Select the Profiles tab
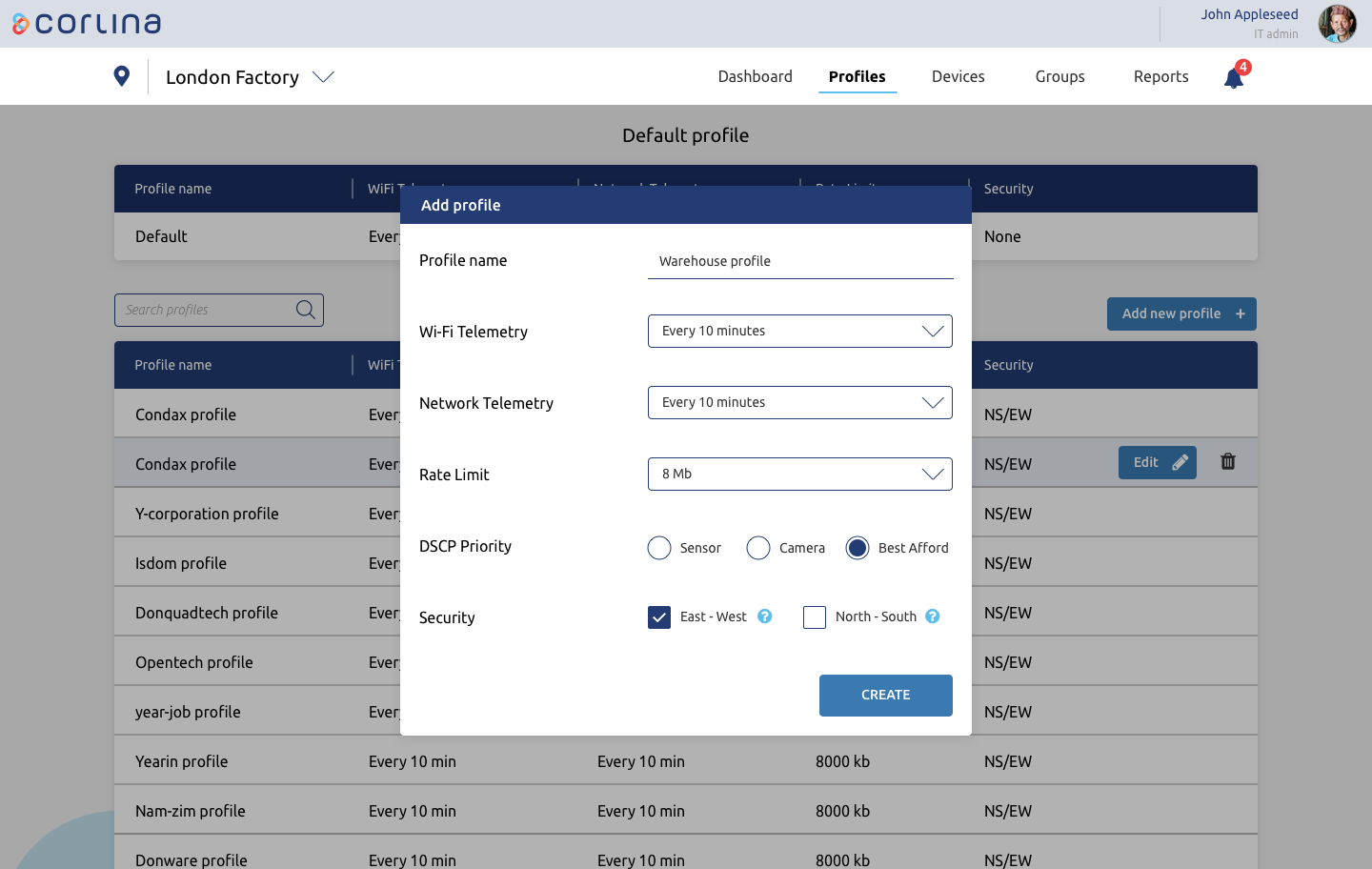Image resolution: width=1372 pixels, height=869 pixels. point(857,76)
